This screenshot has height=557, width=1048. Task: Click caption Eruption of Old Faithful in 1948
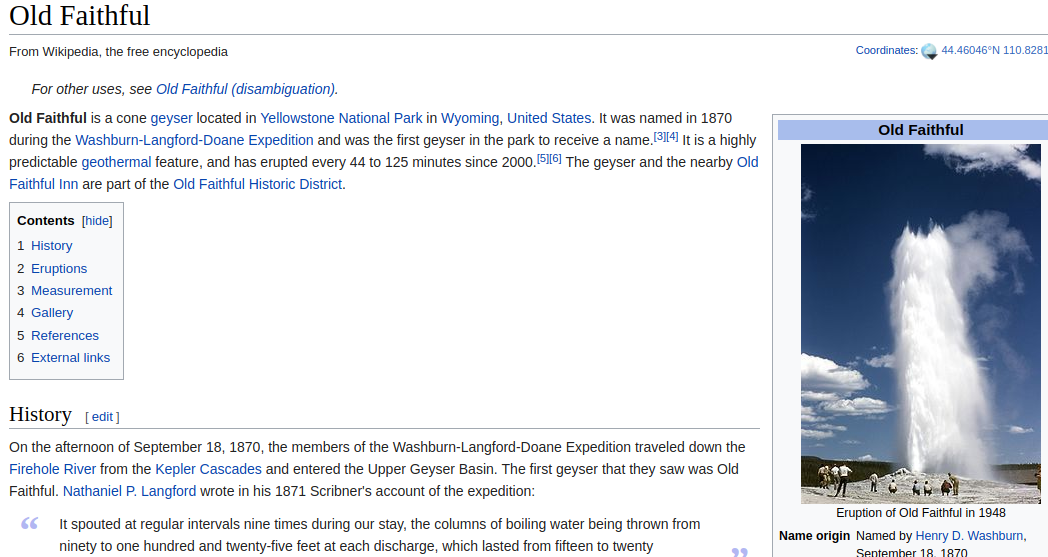coord(920,513)
